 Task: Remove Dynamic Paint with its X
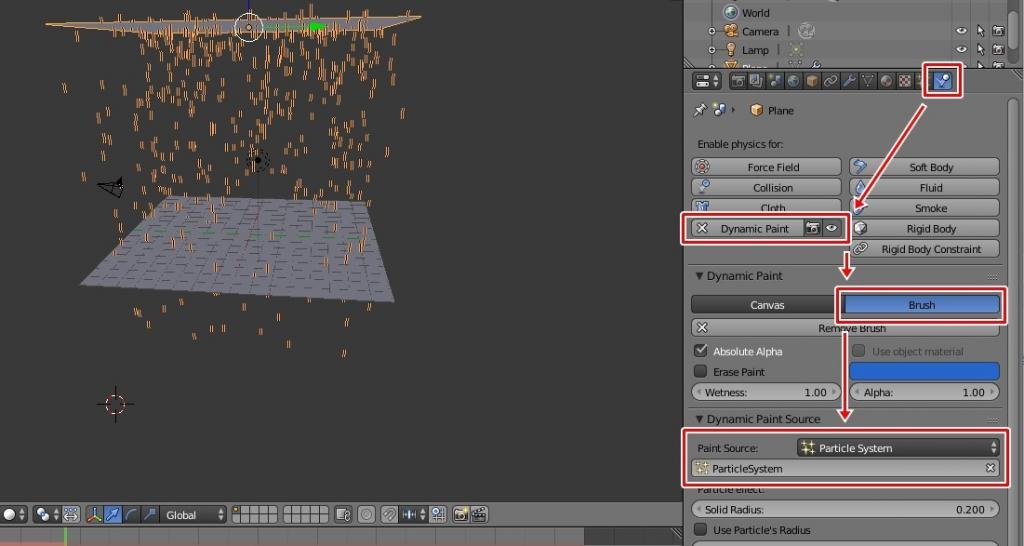[702, 228]
